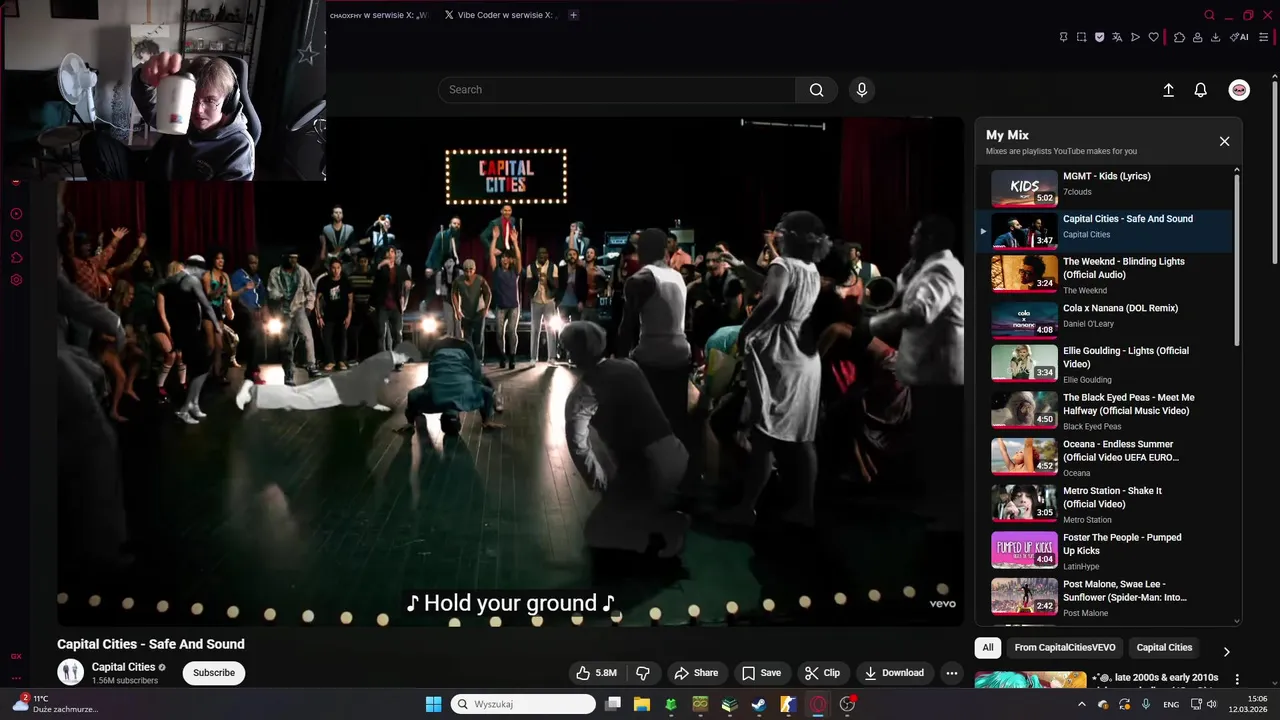Open the Windows Start menu

click(x=433, y=704)
